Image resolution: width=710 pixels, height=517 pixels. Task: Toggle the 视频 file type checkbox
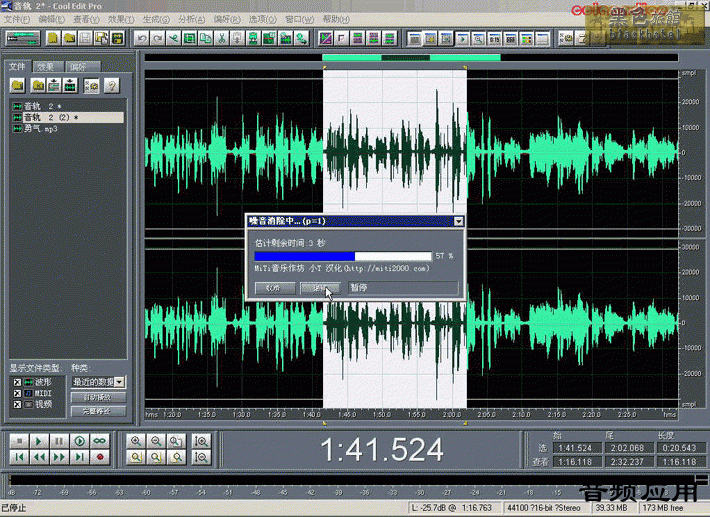(17, 404)
